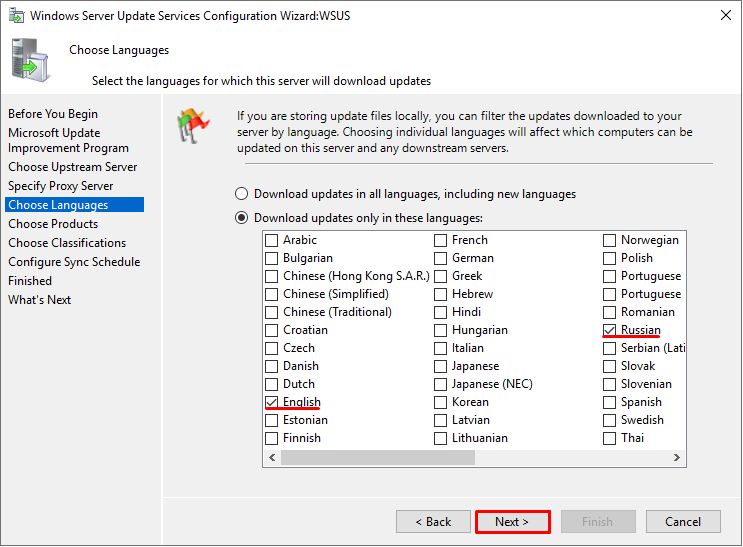Image resolution: width=743 pixels, height=547 pixels.
Task: Click the colorful flags languages icon
Action: tap(192, 126)
